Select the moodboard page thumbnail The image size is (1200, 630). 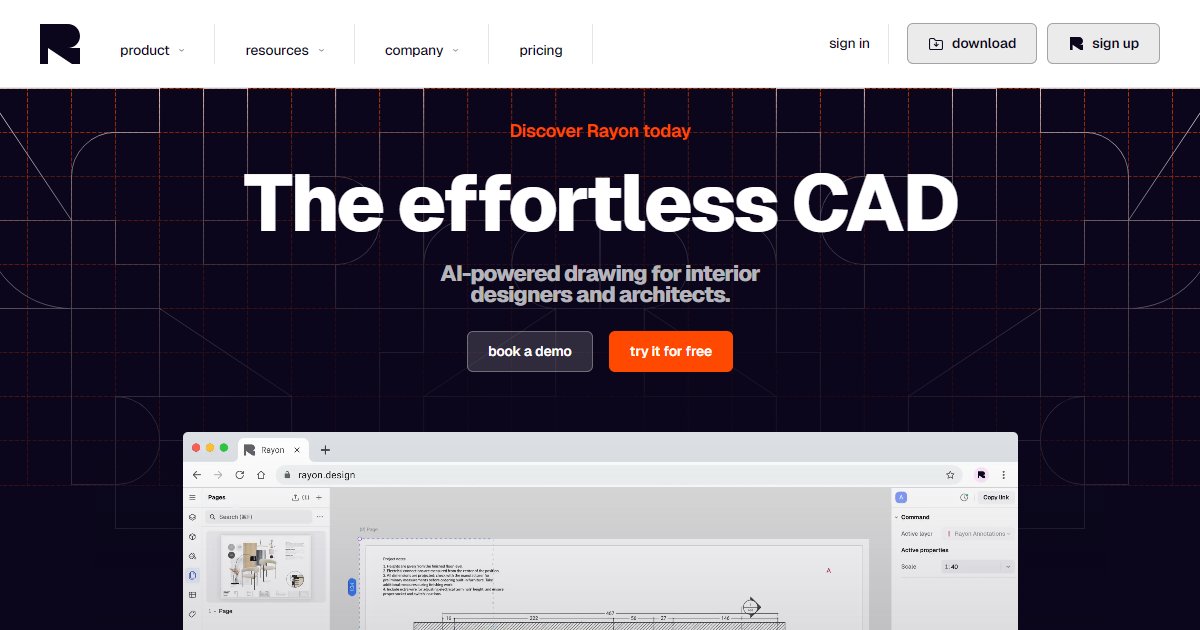click(265, 566)
